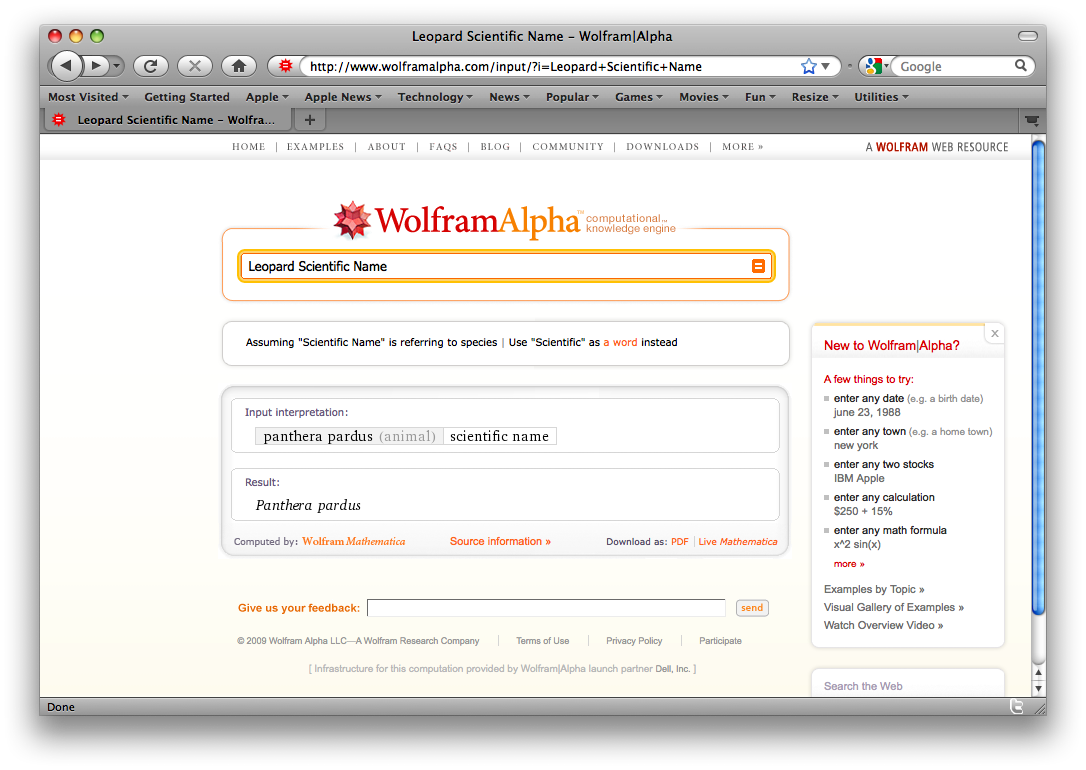Viewport: 1086px width, 770px height.
Task: Click the Stop loading X button
Action: pyautogui.click(x=195, y=66)
